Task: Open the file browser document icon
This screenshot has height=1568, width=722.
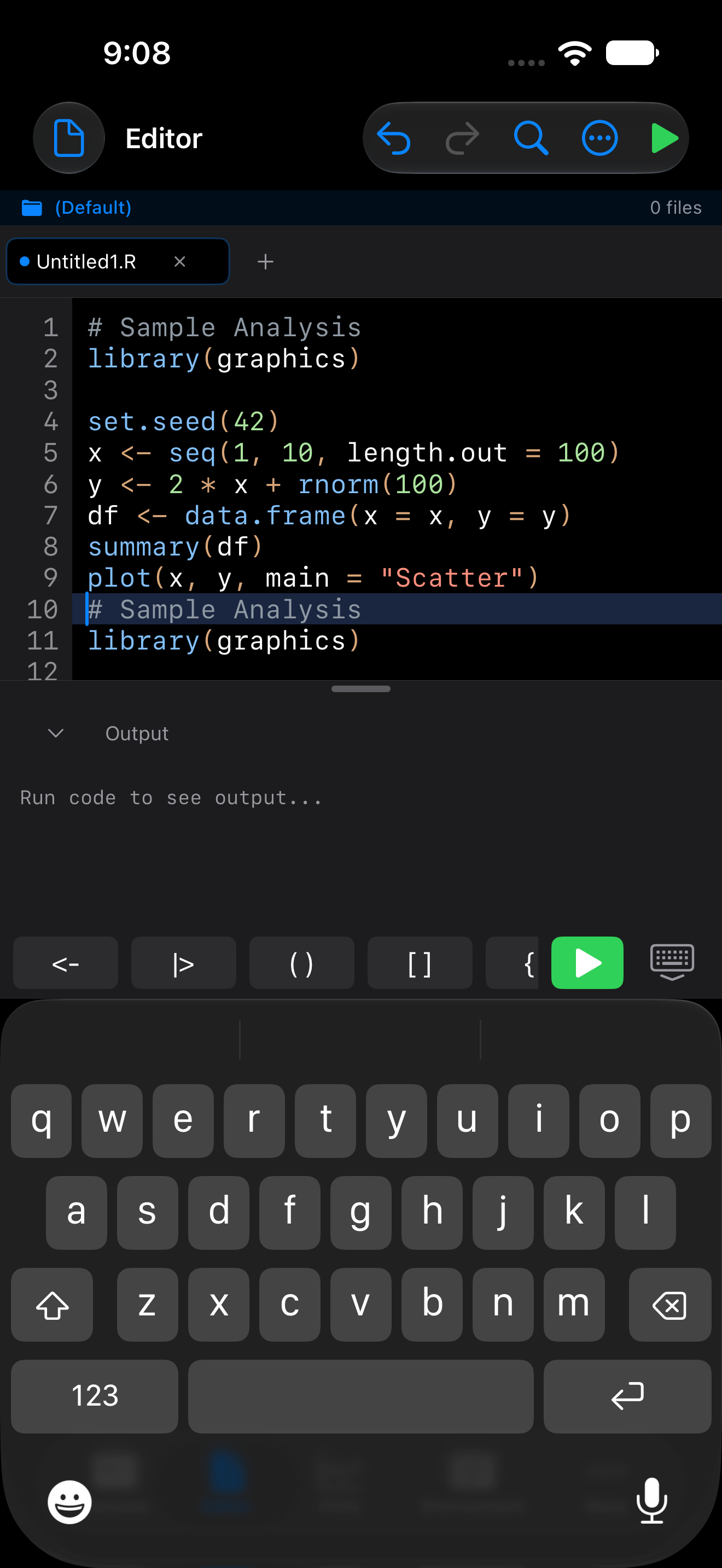Action: 69,138
